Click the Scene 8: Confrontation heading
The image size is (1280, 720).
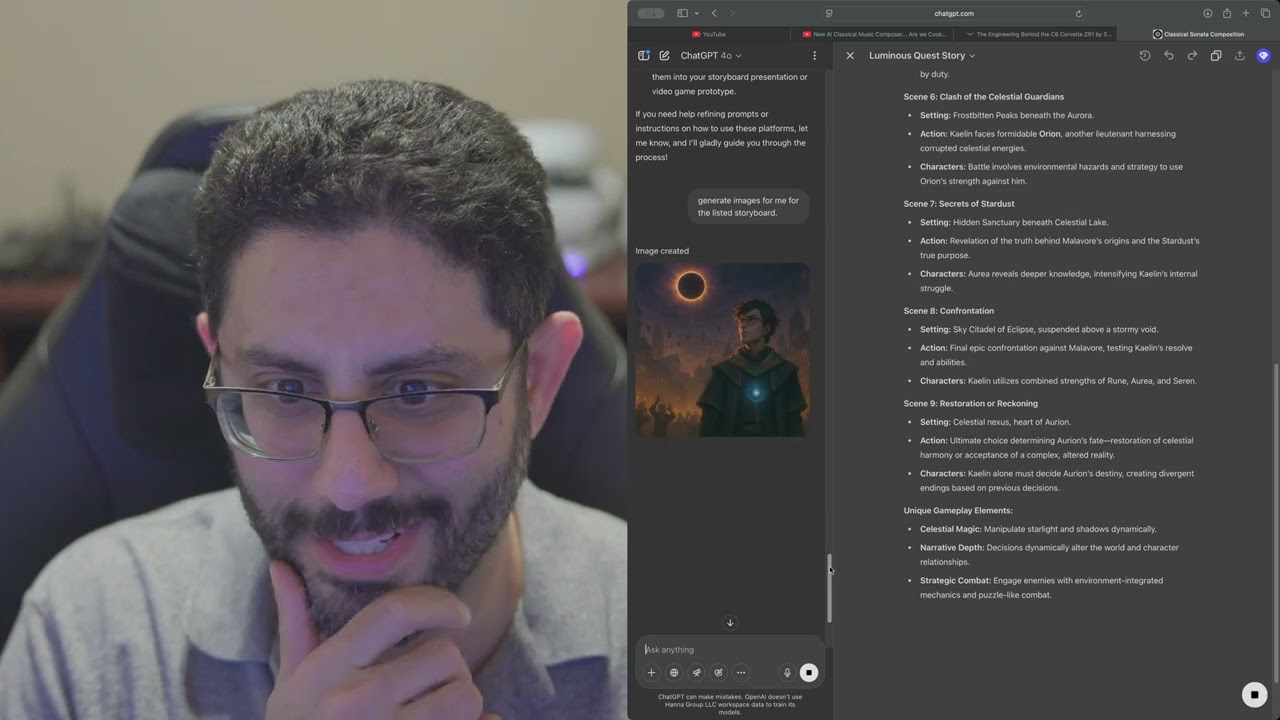949,311
